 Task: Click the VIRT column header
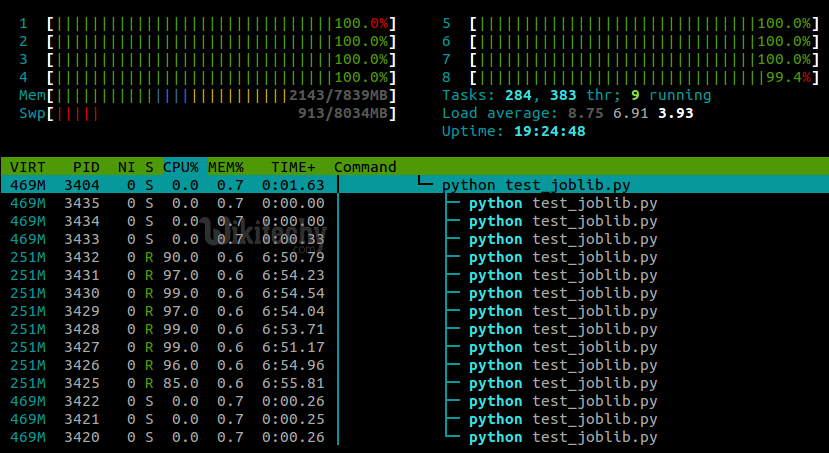point(27,167)
